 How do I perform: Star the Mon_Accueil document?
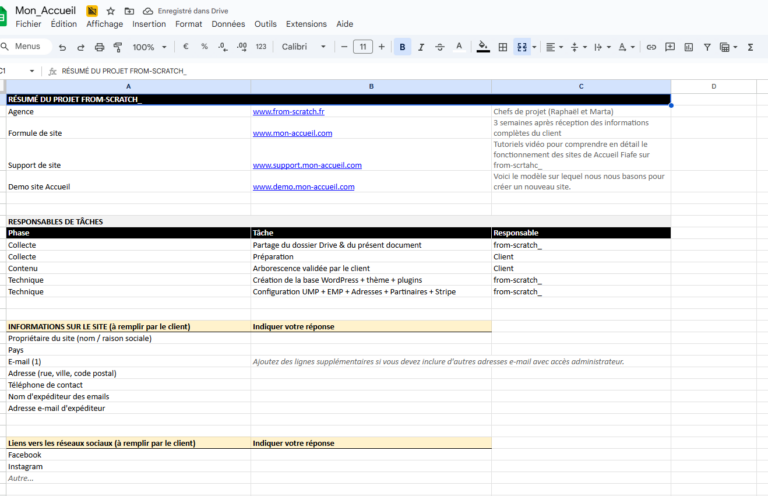click(110, 10)
